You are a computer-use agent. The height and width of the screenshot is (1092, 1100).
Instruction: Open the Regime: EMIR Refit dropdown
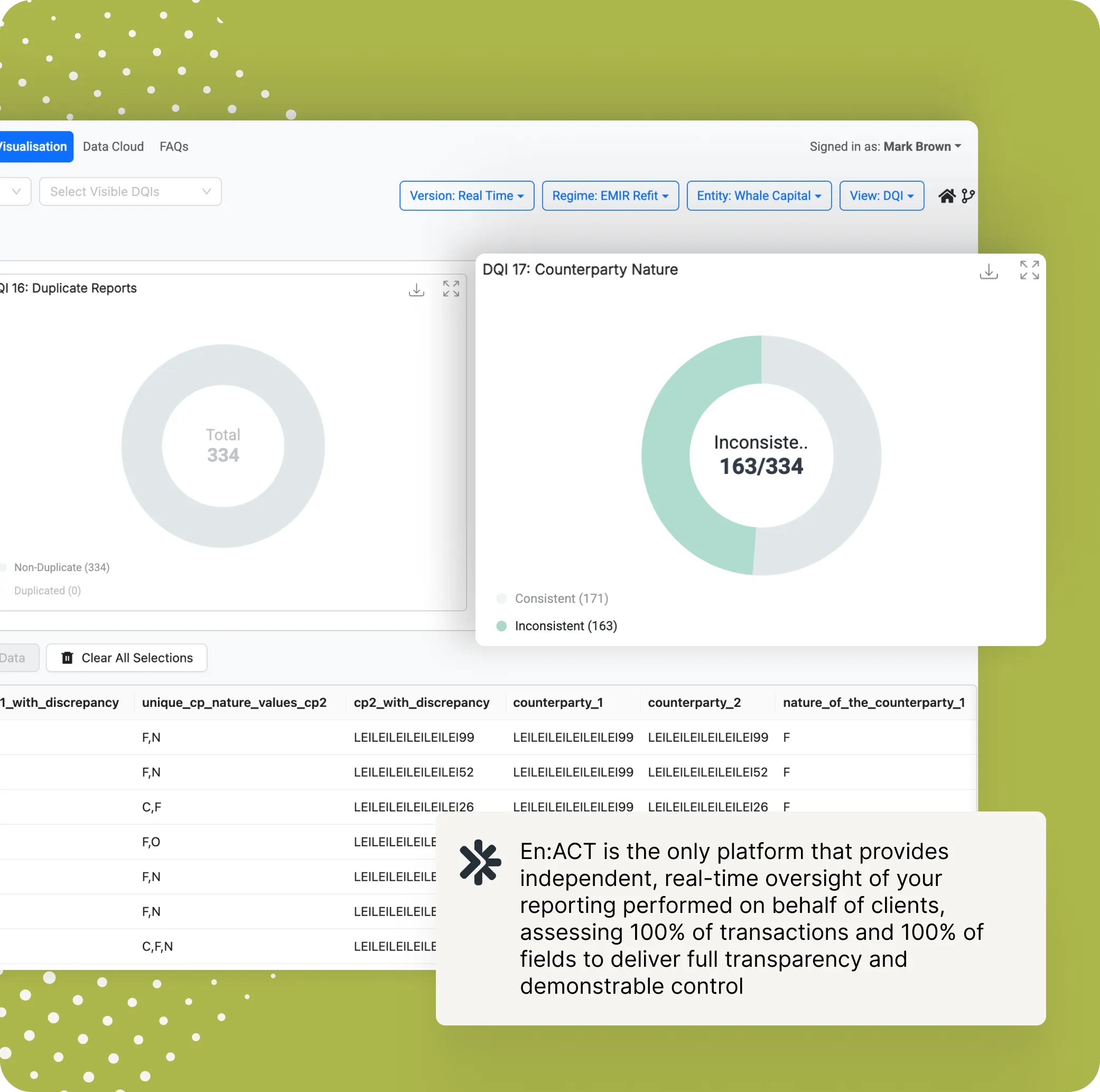pyautogui.click(x=610, y=196)
